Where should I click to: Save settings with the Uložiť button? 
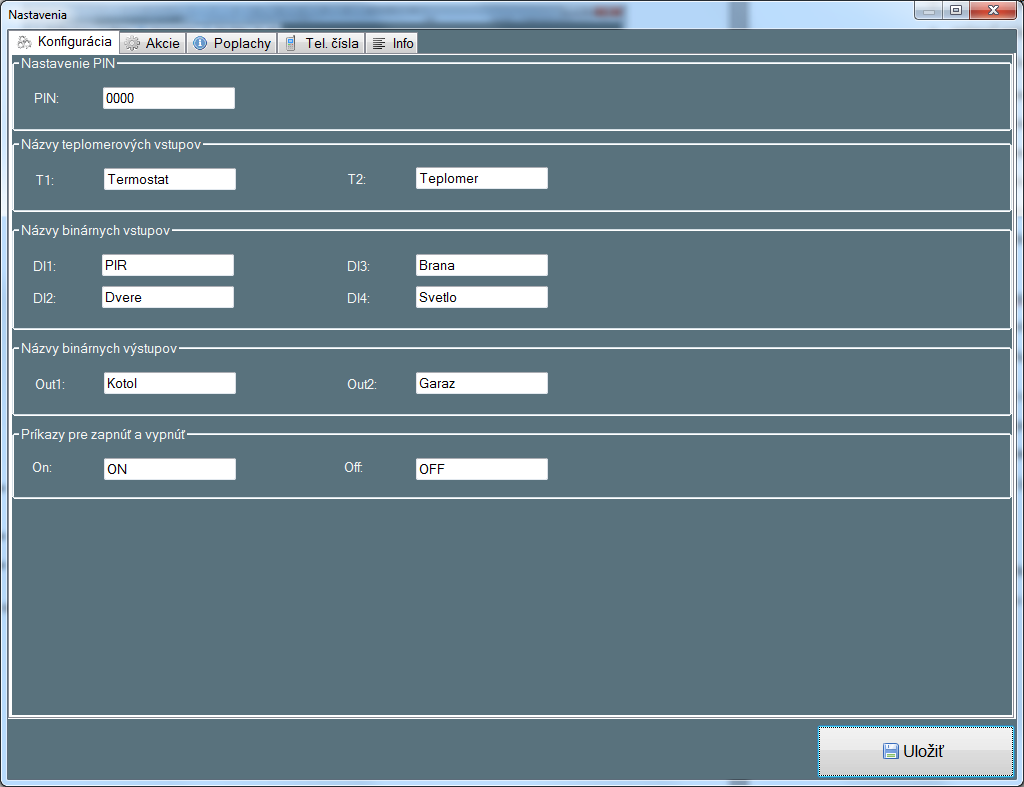click(x=916, y=751)
